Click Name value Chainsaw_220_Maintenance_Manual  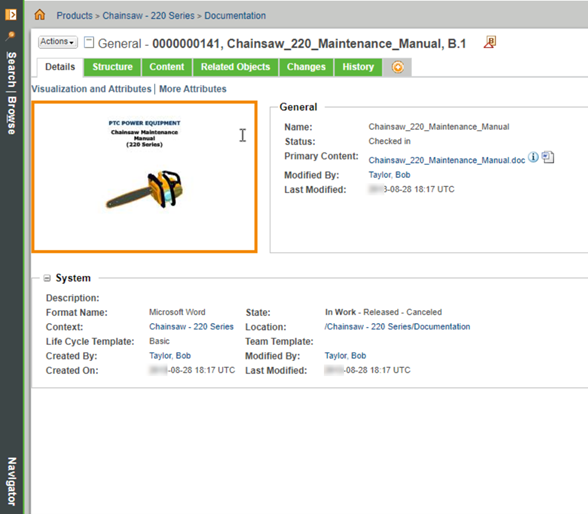[x=439, y=127]
